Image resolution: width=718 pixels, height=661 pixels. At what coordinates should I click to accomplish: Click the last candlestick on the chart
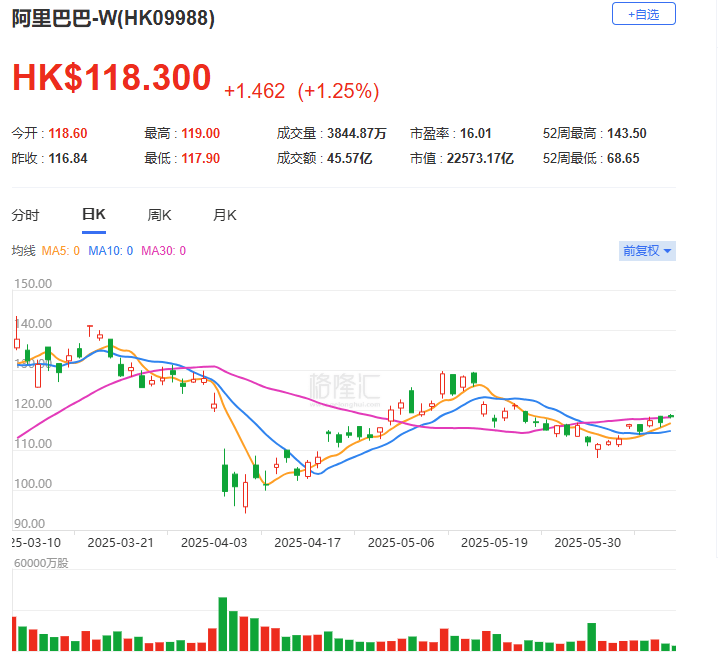tap(671, 416)
